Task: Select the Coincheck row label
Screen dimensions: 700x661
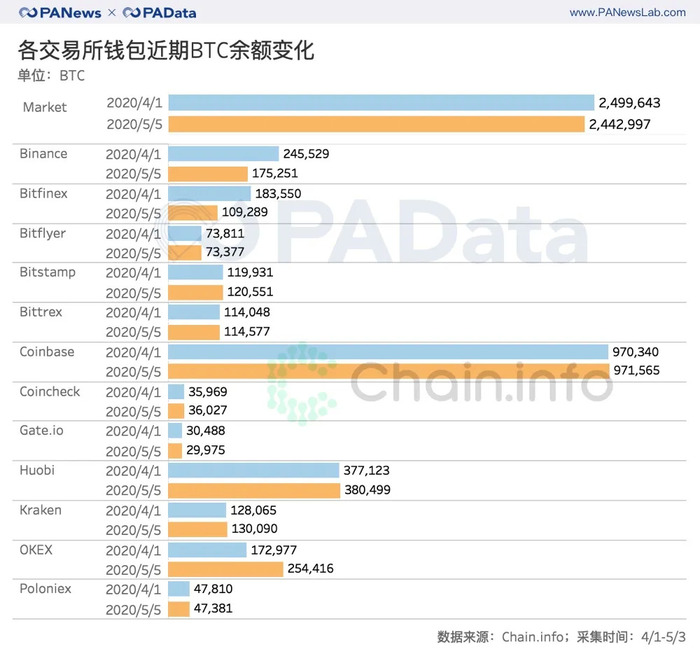Action: click(x=50, y=391)
